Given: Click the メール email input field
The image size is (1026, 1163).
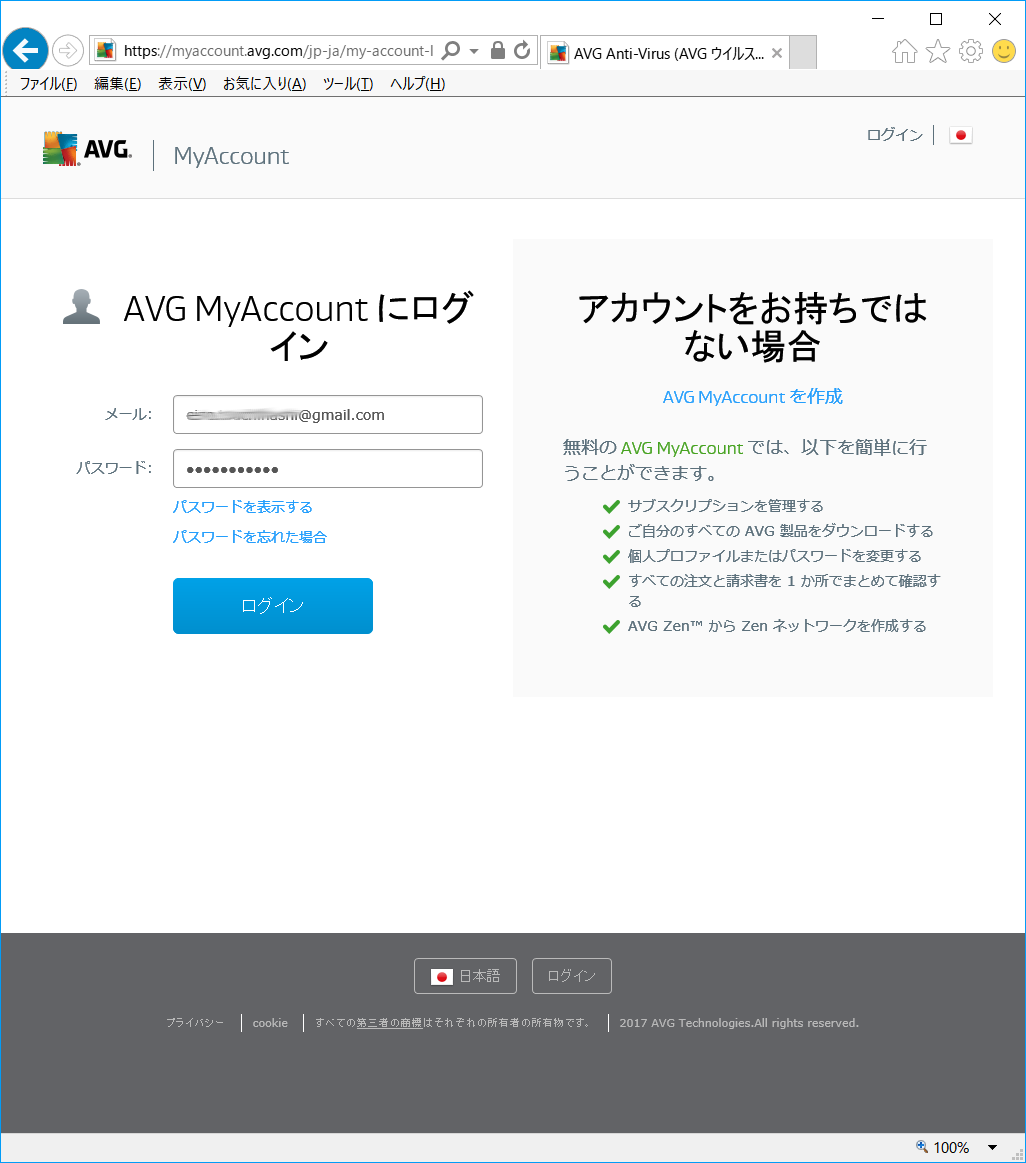Looking at the screenshot, I should 328,415.
